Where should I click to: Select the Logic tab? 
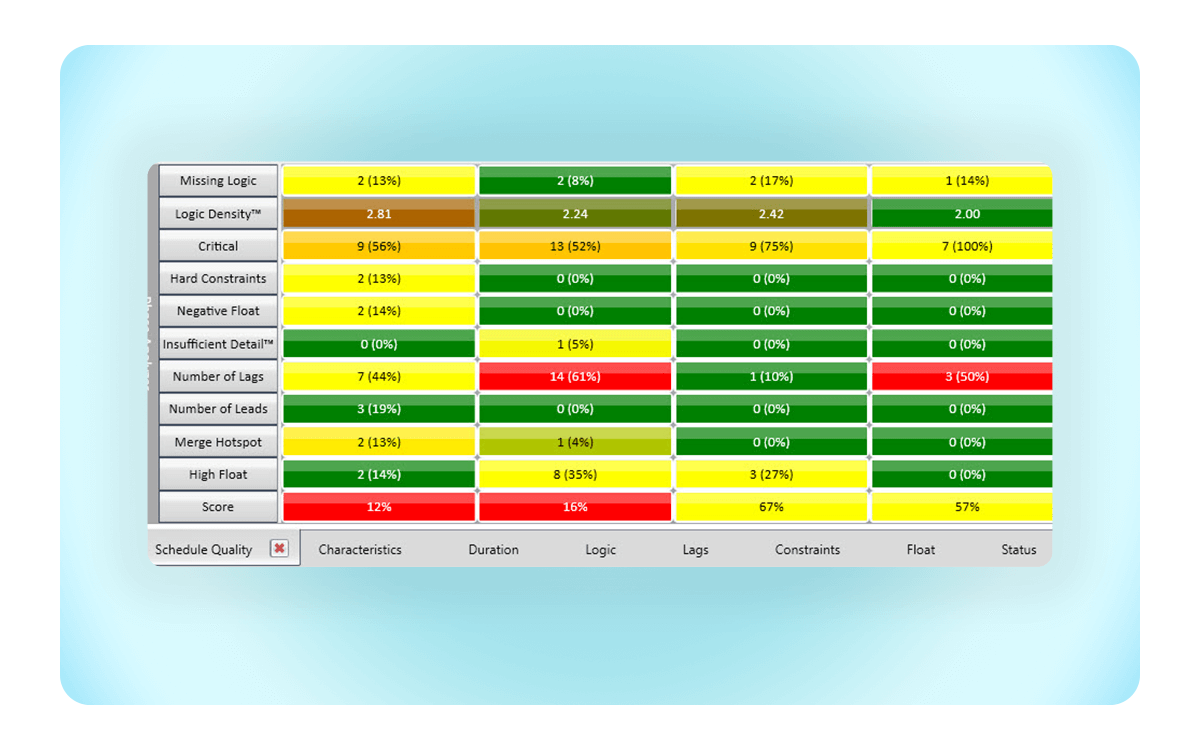coord(600,549)
